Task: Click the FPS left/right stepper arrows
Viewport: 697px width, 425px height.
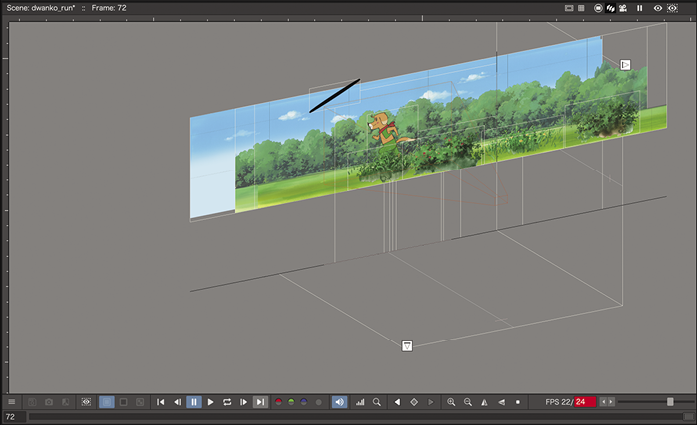Action: 607,402
